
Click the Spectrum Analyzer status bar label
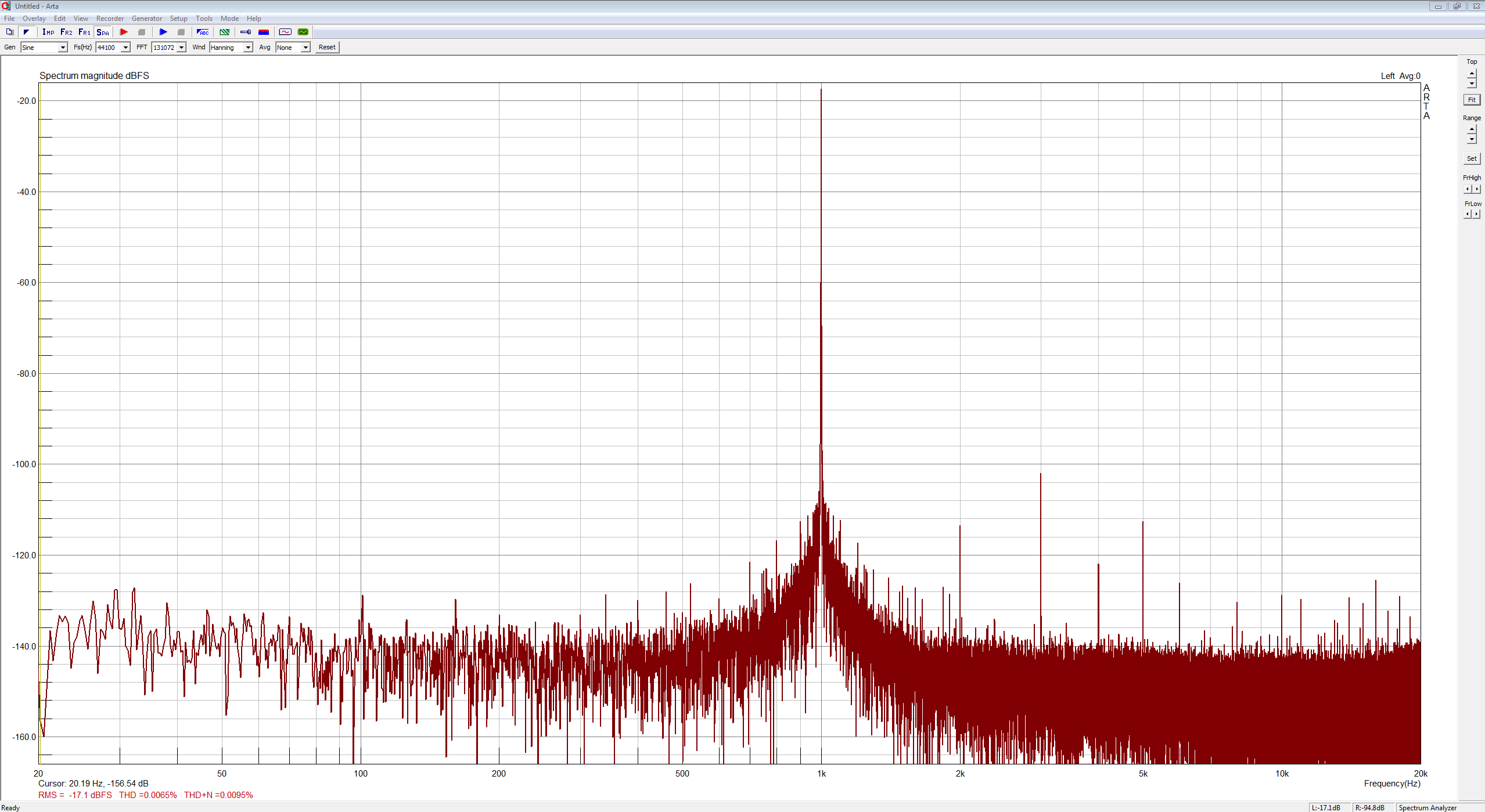(1428, 807)
